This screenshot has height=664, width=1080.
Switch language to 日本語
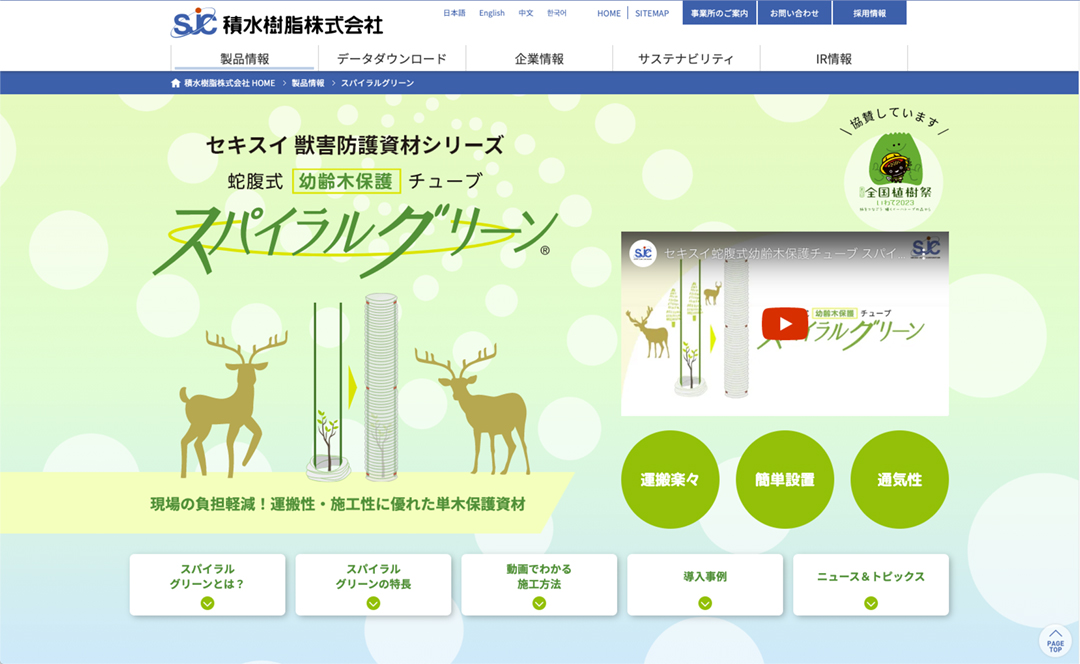pos(454,13)
